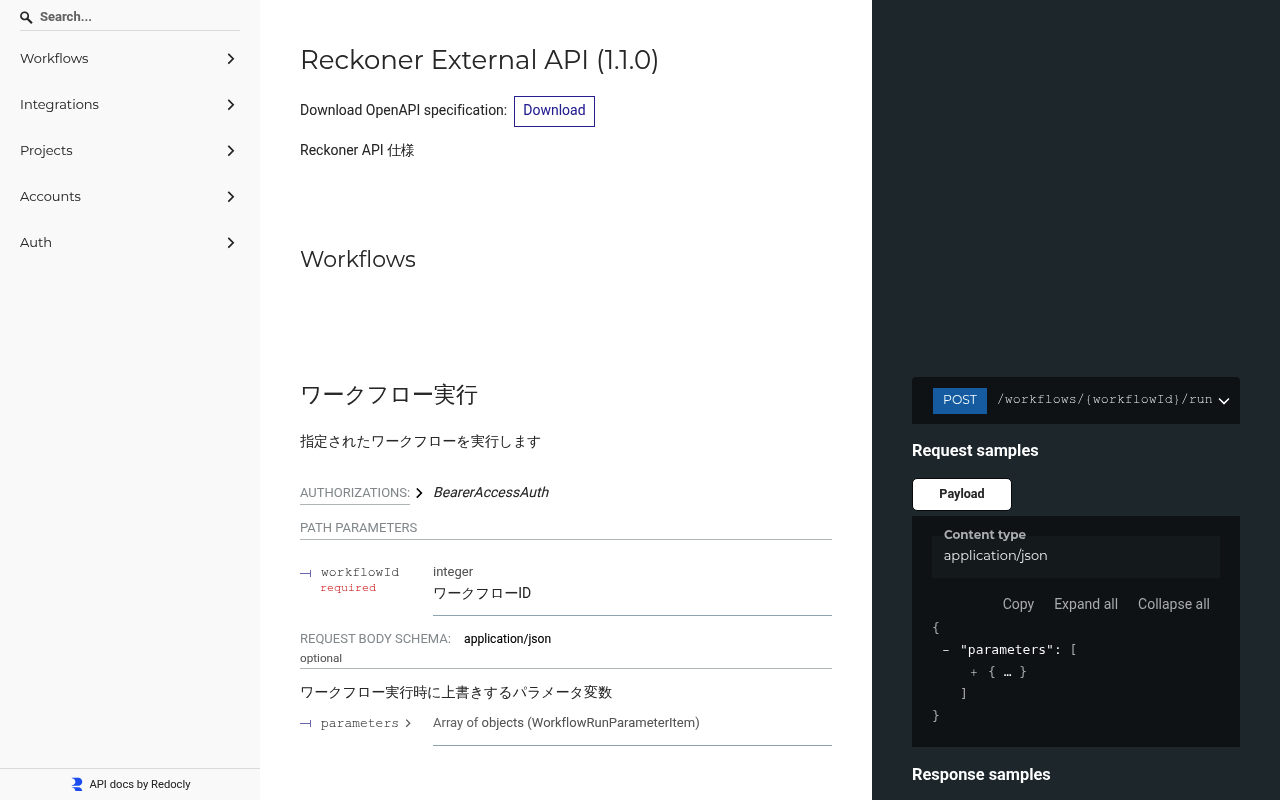Expand the Projects sidebar chevron
The image size is (1280, 800).
coord(231,151)
